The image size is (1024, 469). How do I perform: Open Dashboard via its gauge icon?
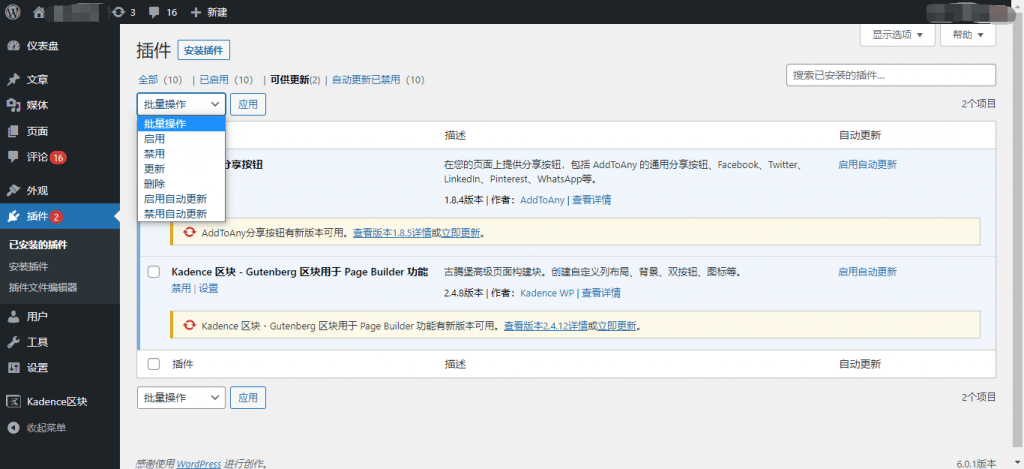[x=13, y=46]
